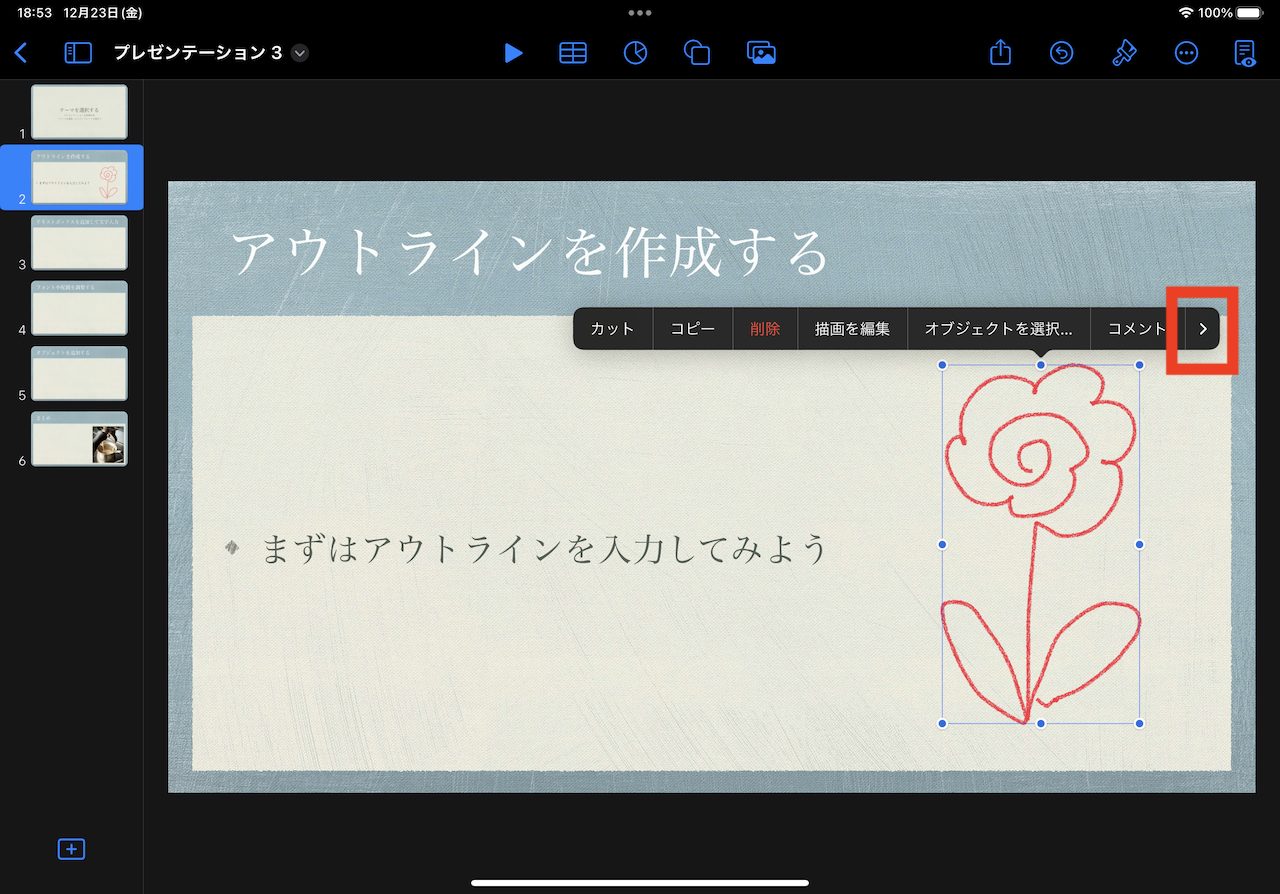This screenshot has width=1280, height=894.
Task: Choose オブジェクトを選択... in the context menu
Action: 999,329
